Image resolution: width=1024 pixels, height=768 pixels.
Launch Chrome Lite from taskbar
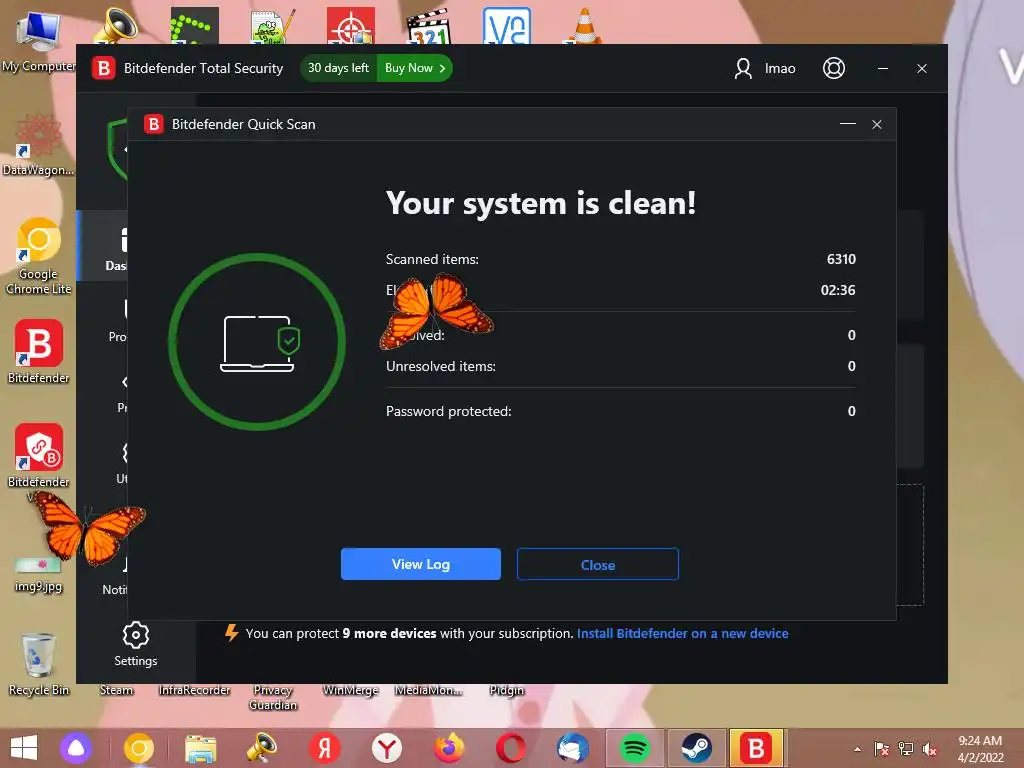pos(138,748)
